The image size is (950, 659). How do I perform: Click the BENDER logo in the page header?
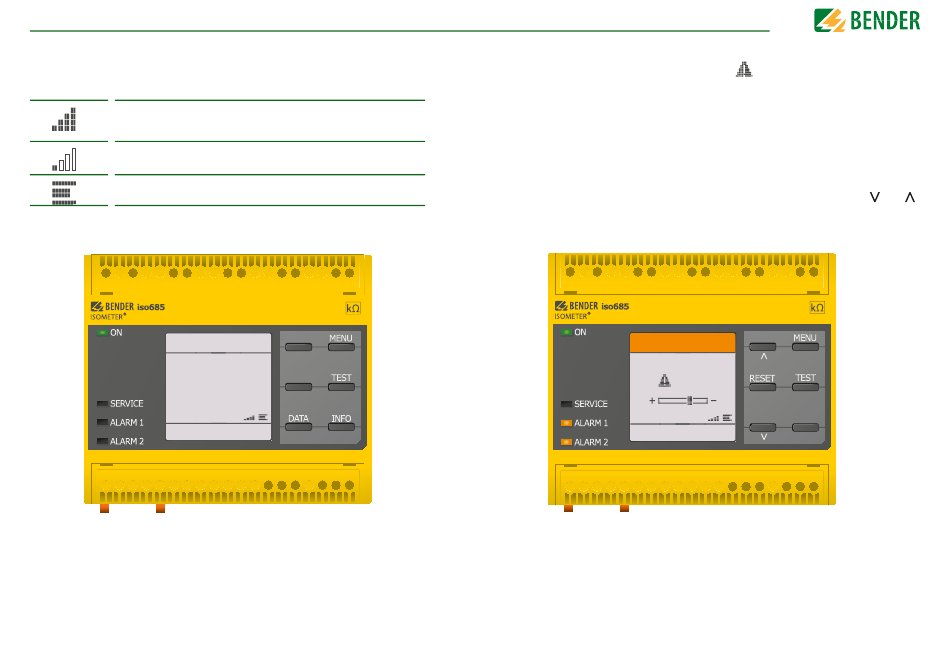tap(867, 20)
